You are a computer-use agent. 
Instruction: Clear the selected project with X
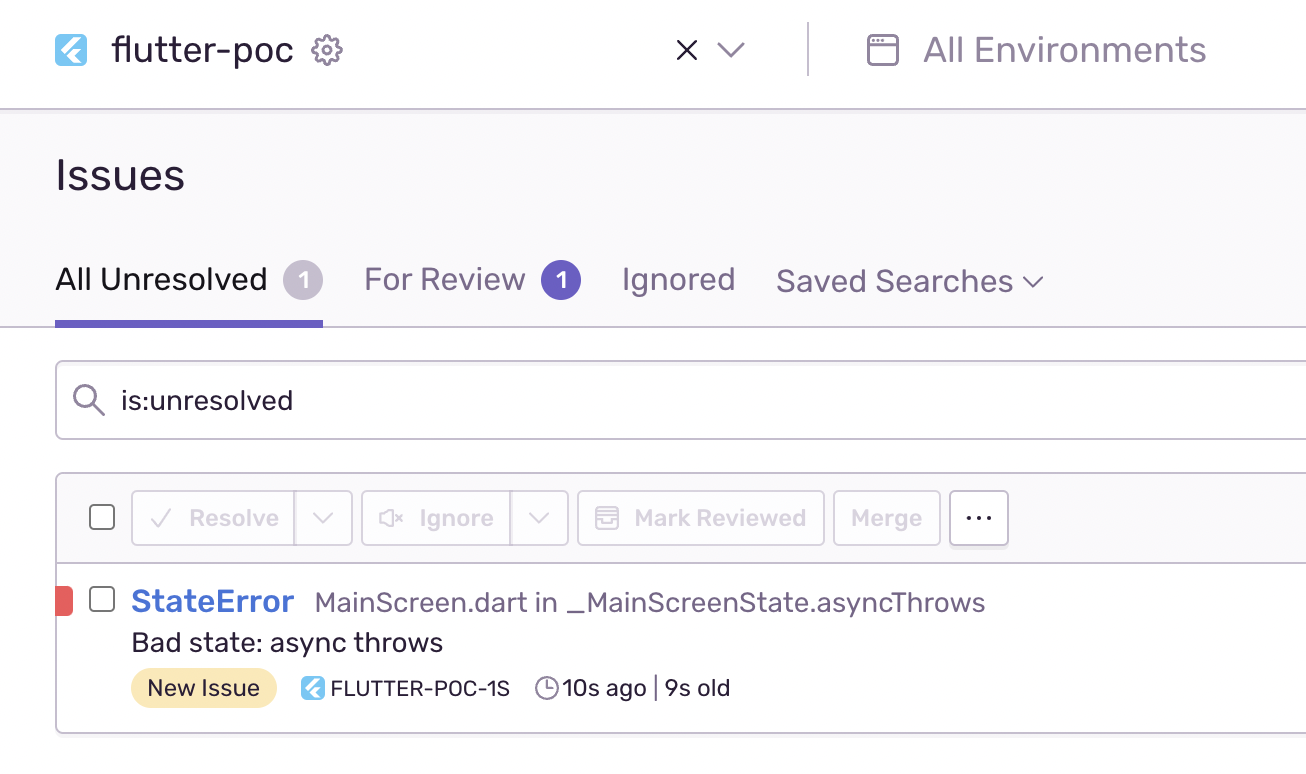pos(686,50)
